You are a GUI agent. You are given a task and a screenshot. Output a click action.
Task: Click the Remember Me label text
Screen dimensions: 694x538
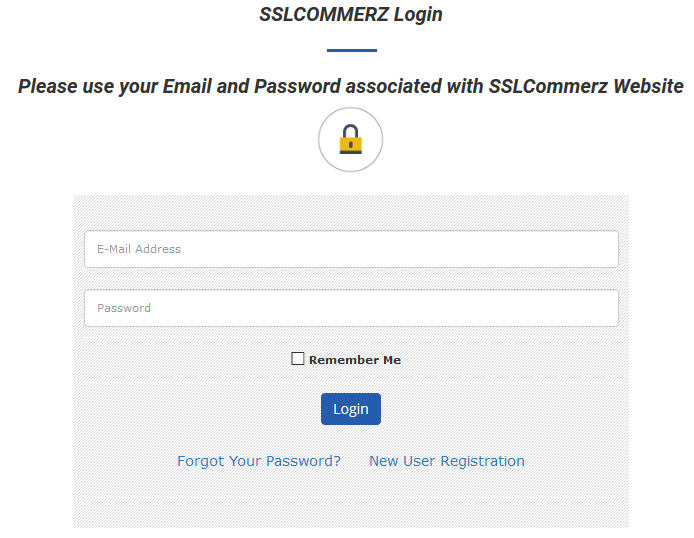click(355, 360)
